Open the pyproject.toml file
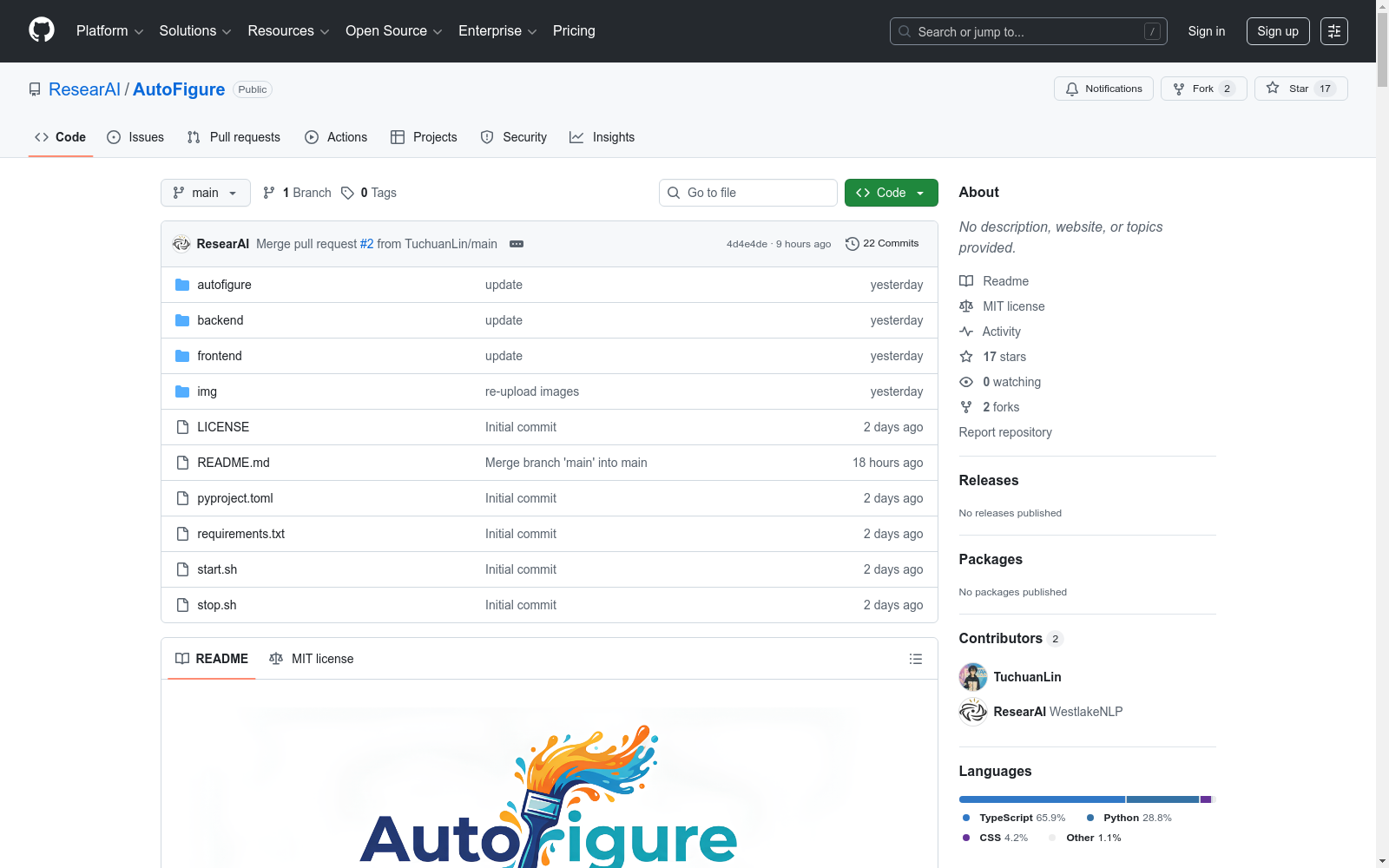Viewport: 1389px width, 868px height. click(235, 498)
